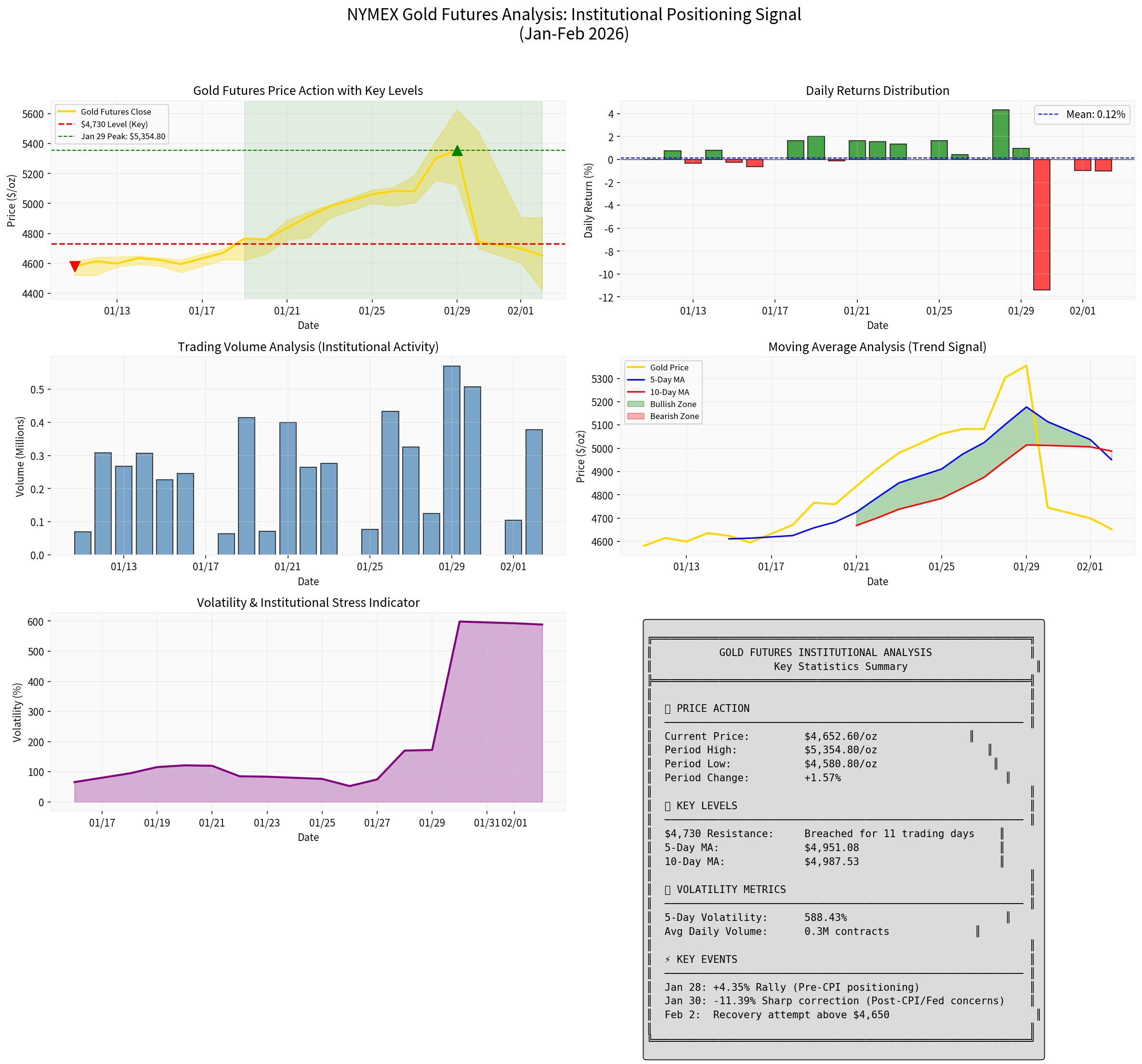The height and width of the screenshot is (1064, 1142).
Task: Click the Jan 29 Peak legend entry
Action: click(x=123, y=137)
